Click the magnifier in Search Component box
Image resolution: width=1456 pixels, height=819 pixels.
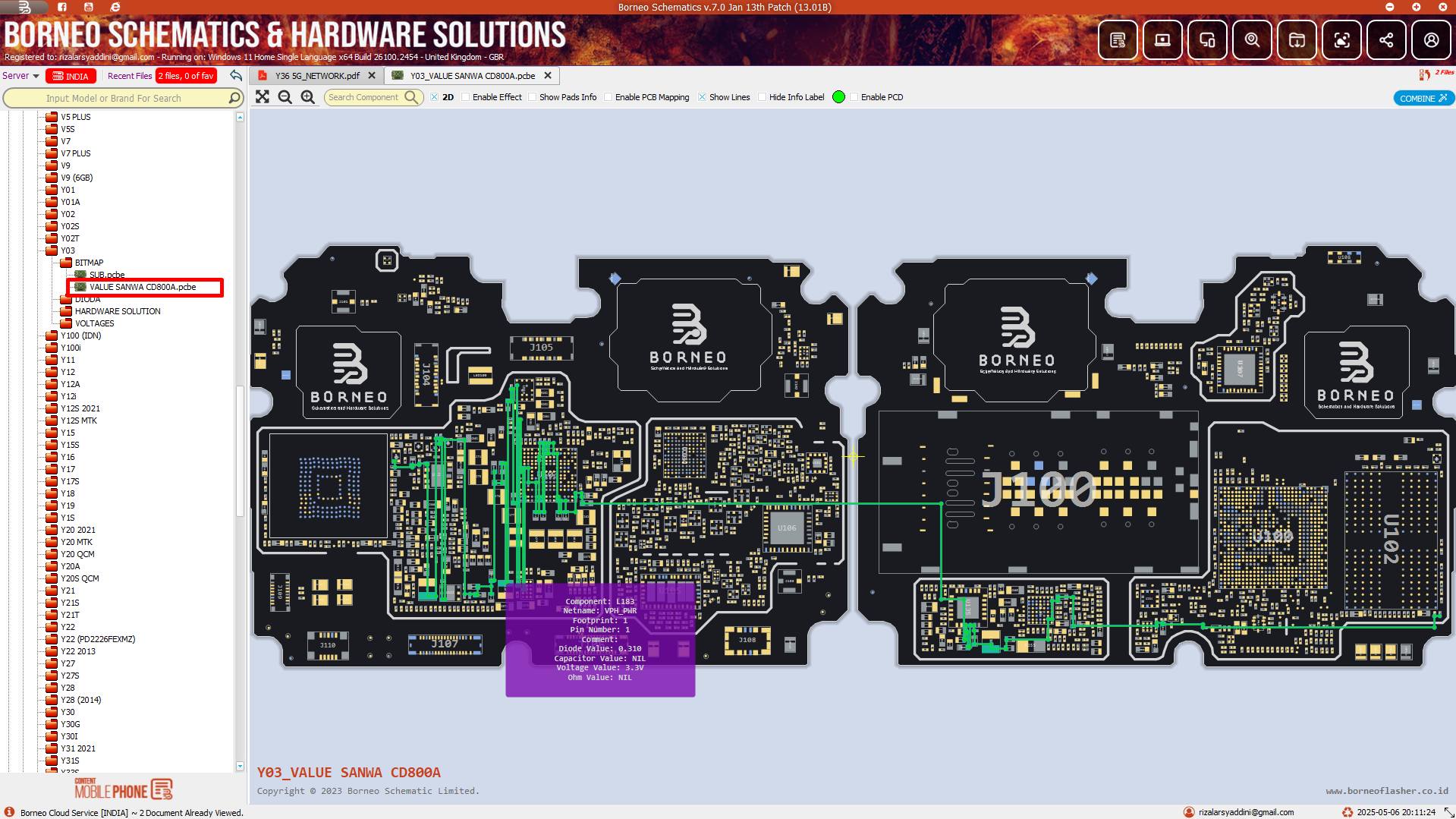pyautogui.click(x=411, y=97)
